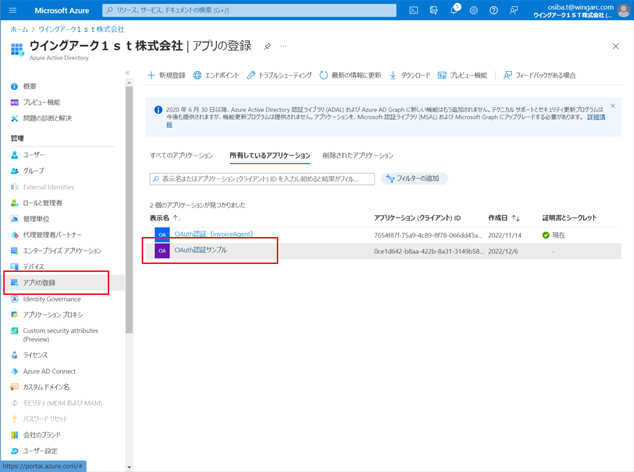Switch to 削除されたアプリケーション tab
This screenshot has width=634, height=472.
pyautogui.click(x=357, y=155)
